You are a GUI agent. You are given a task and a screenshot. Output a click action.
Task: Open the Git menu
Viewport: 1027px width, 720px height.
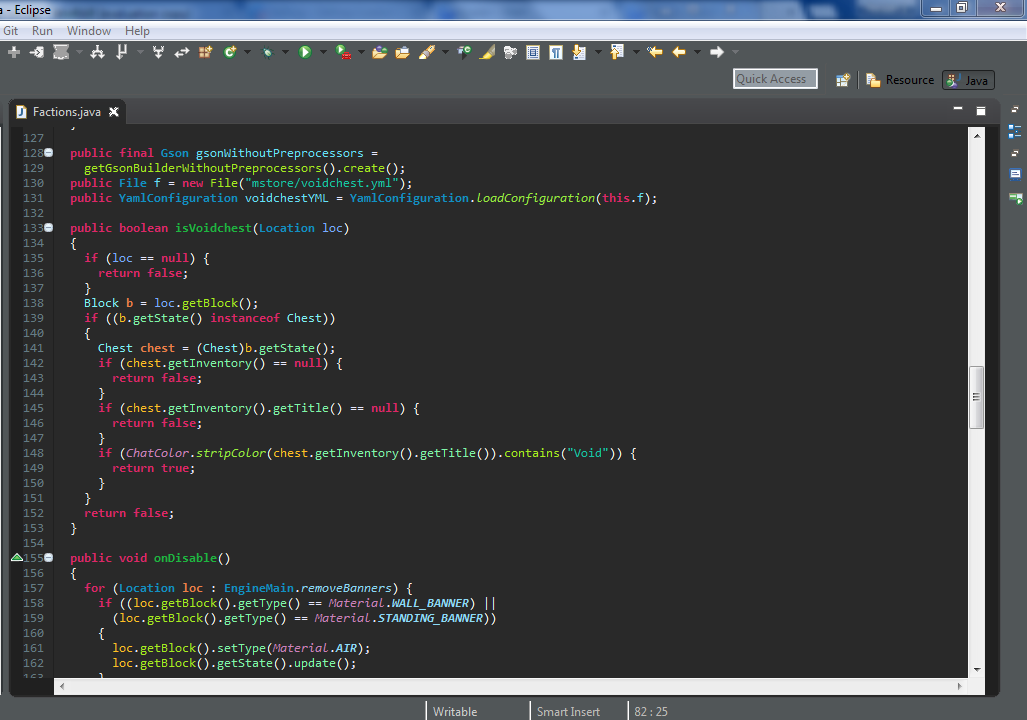coord(10,31)
